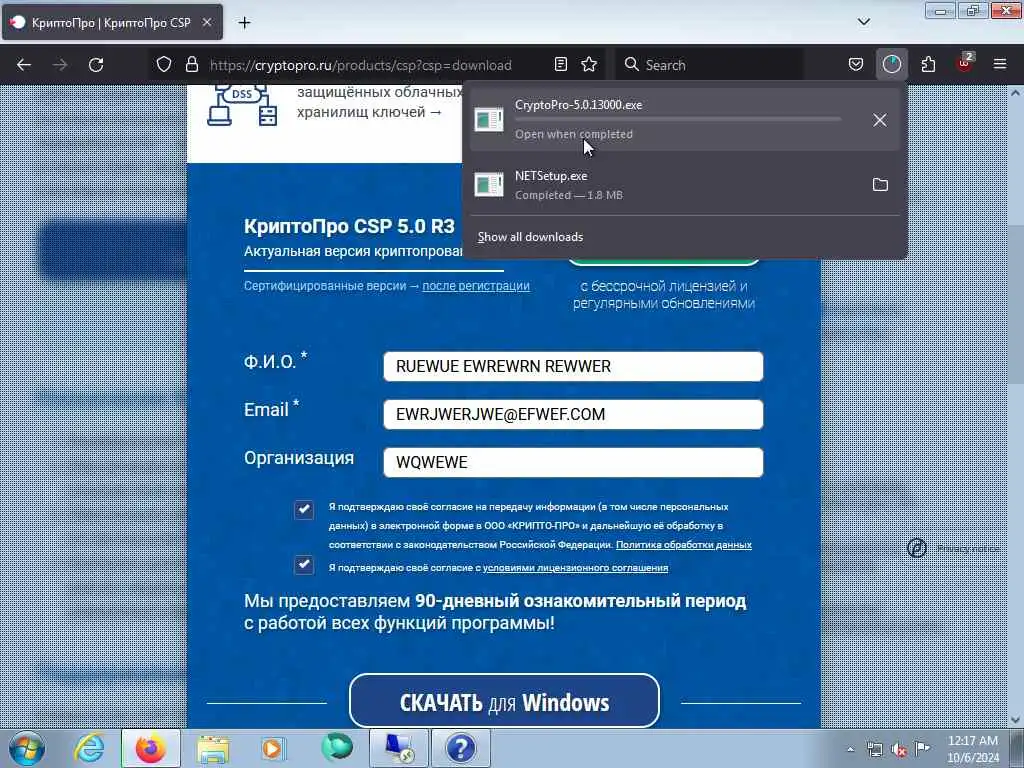Expand the list all tabs chevron
Image resolution: width=1024 pixels, height=768 pixels.
click(863, 22)
